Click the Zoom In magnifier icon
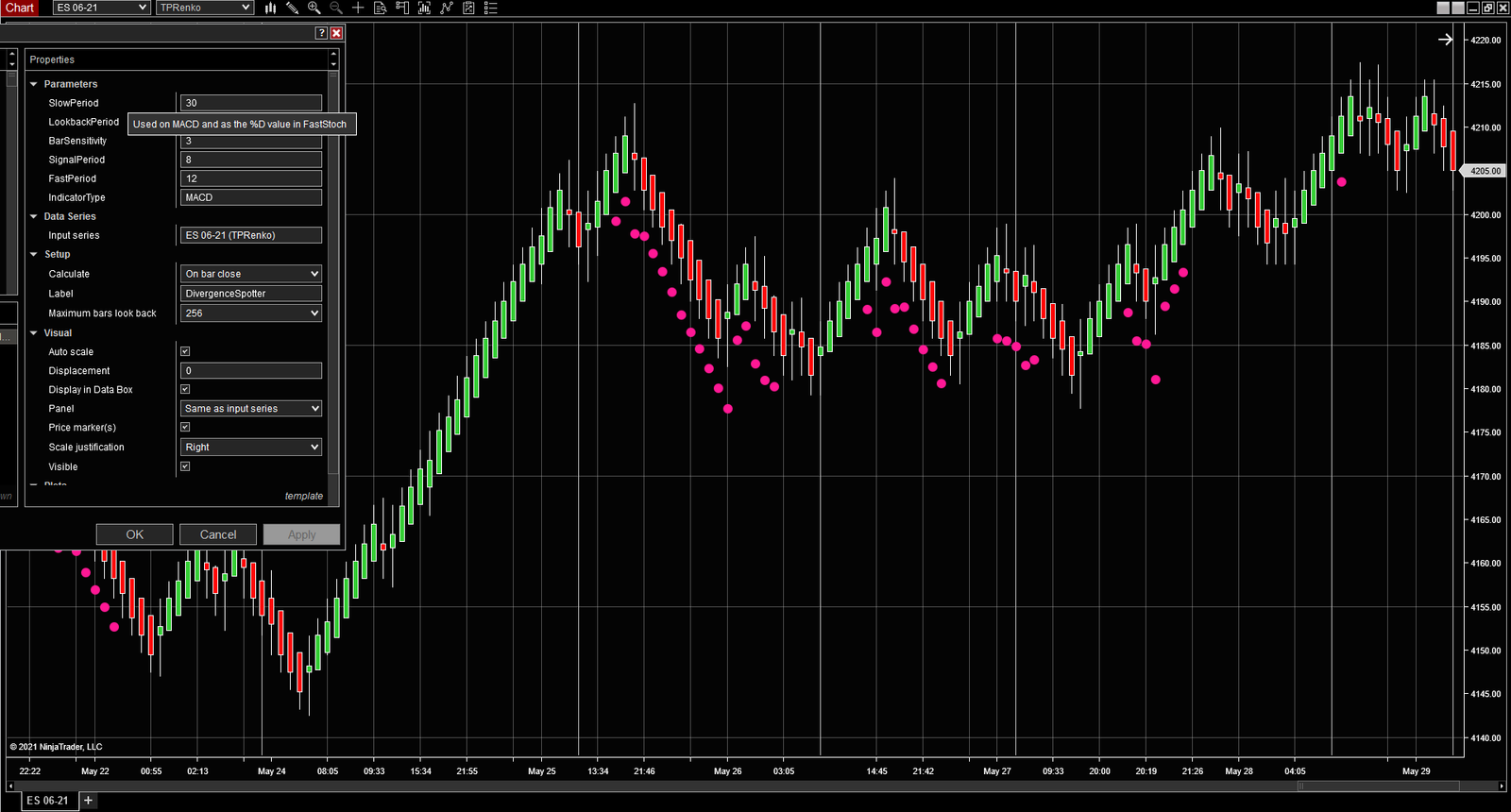Image resolution: width=1511 pixels, height=812 pixels. click(x=314, y=8)
